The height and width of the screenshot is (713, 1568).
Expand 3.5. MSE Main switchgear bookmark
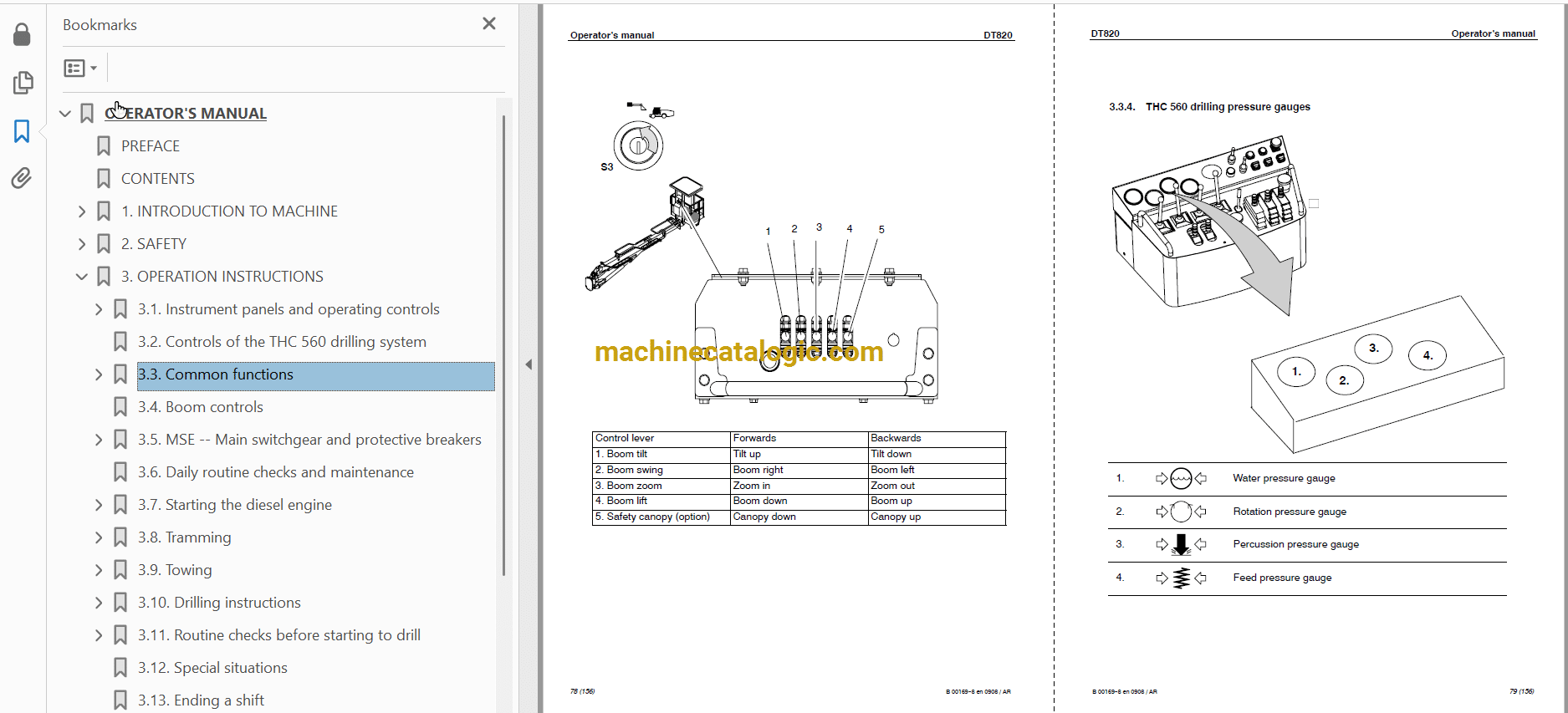pyautogui.click(x=99, y=440)
